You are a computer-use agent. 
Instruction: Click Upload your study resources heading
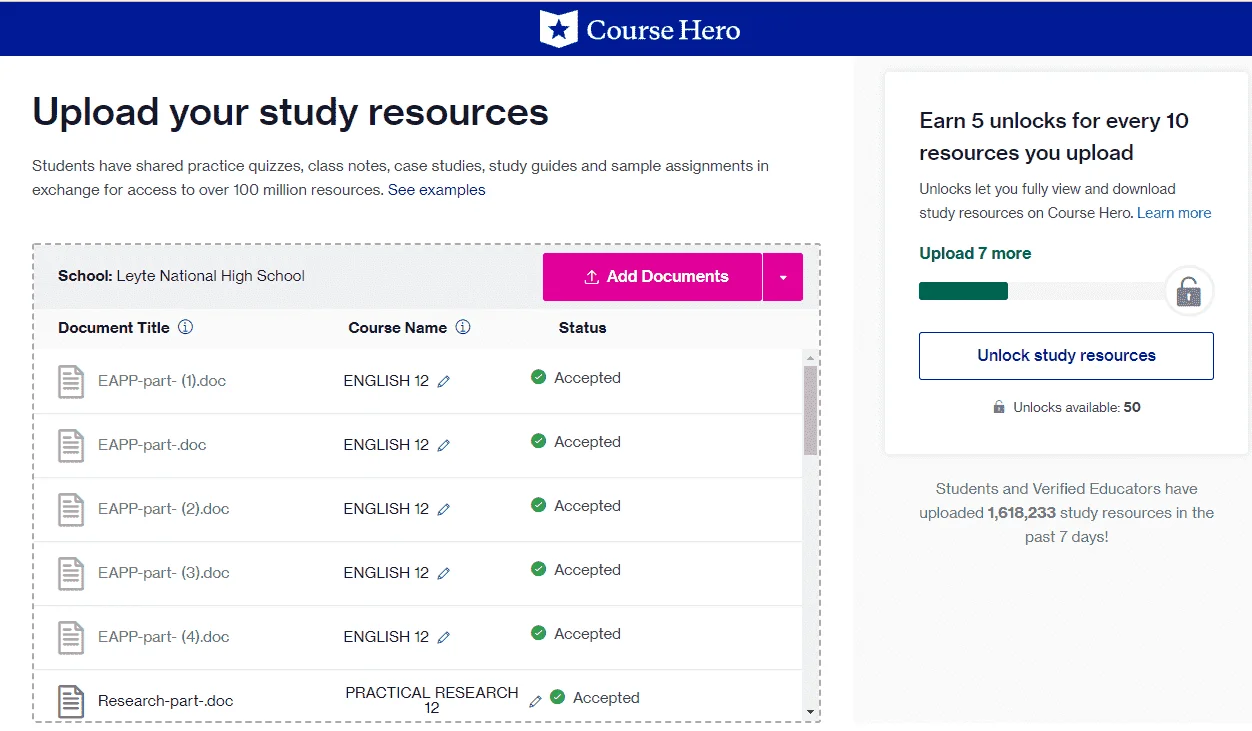(x=290, y=112)
